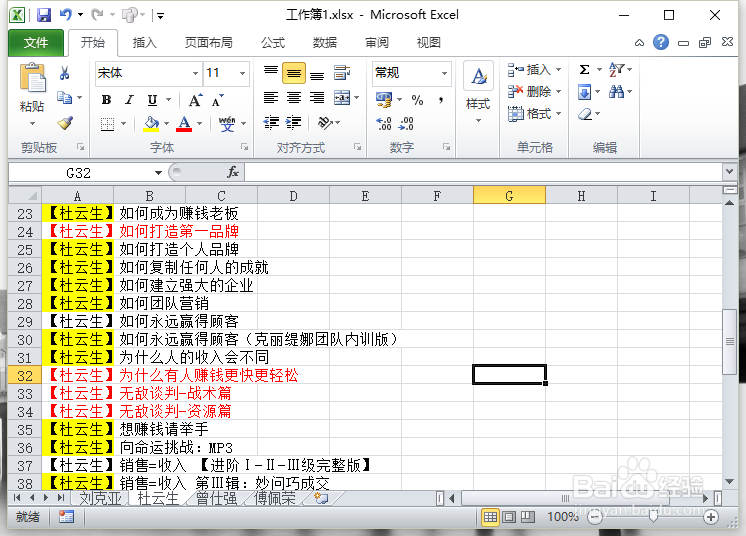
Task: Click the Paste clipboard icon
Action: tap(32, 78)
